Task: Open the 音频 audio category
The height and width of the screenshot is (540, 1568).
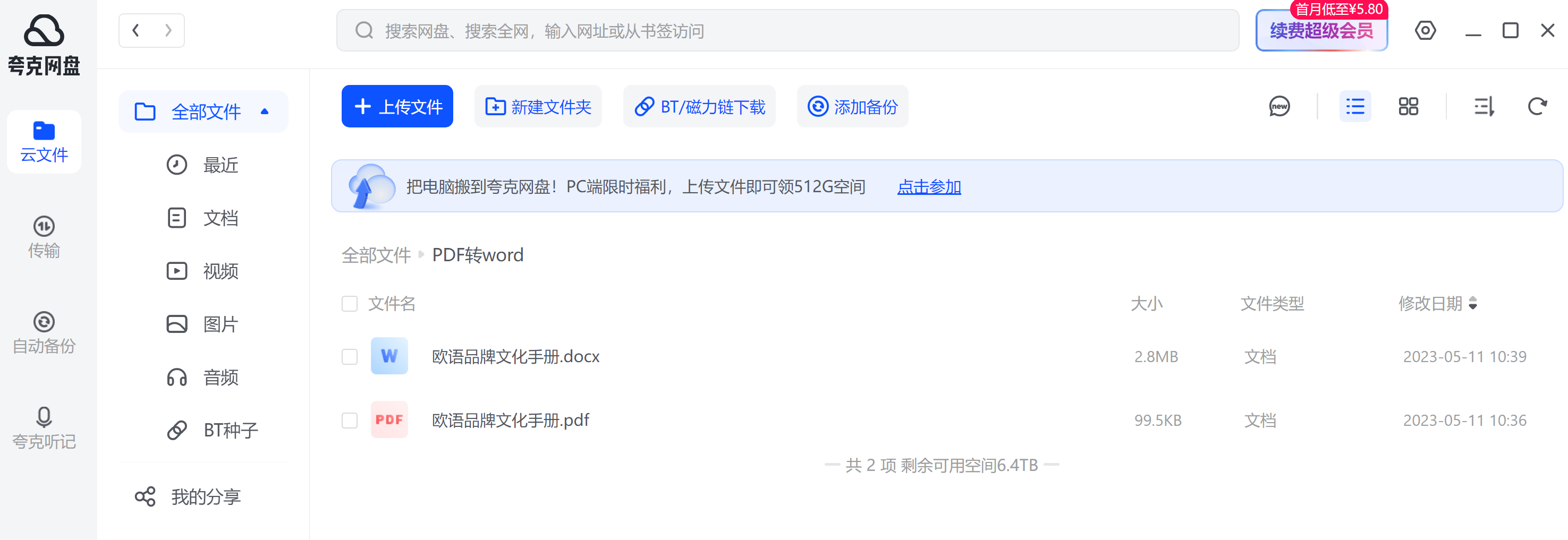Action: click(x=202, y=377)
